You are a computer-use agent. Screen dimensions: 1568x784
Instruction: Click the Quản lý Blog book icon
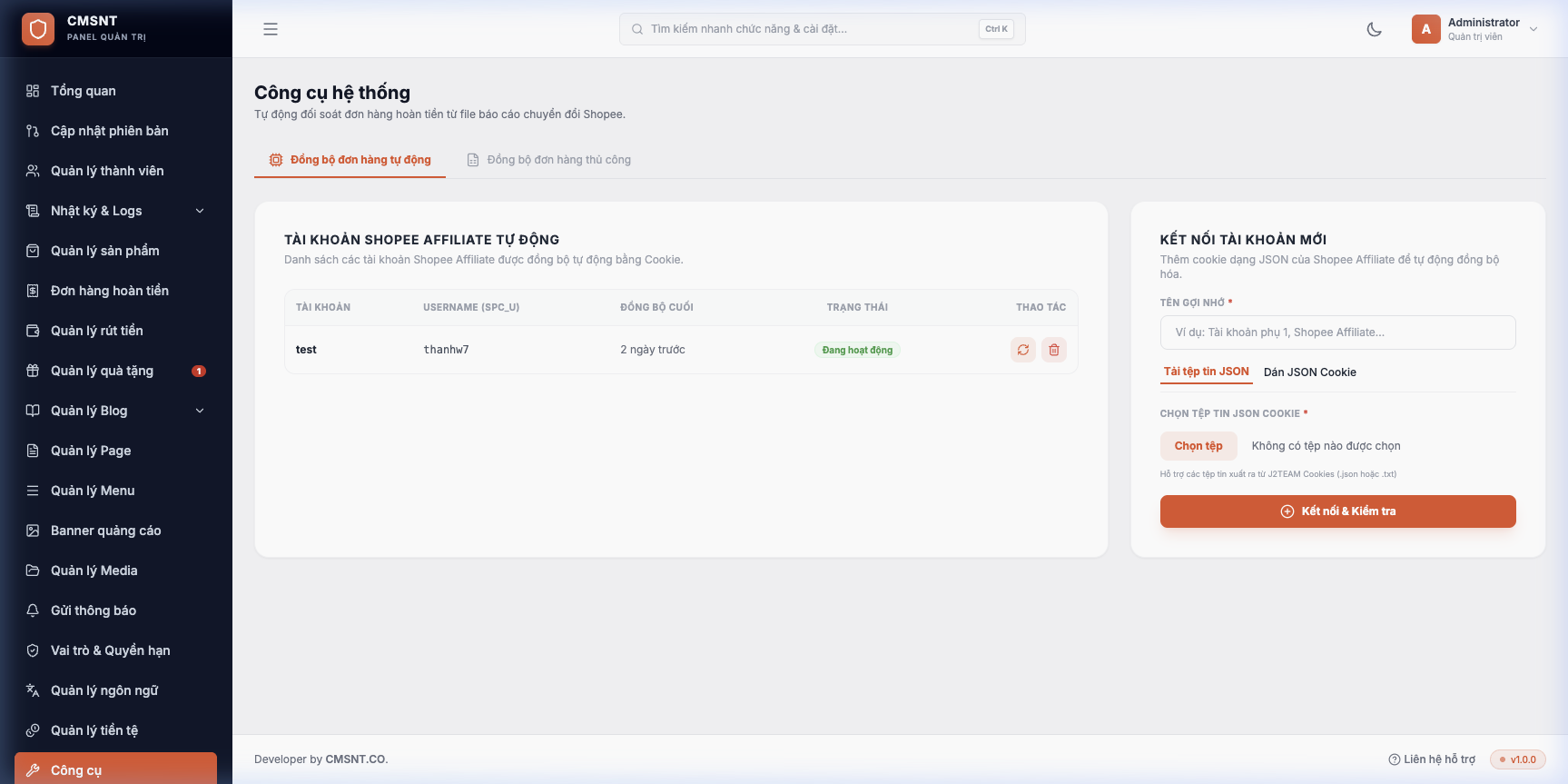coord(33,411)
